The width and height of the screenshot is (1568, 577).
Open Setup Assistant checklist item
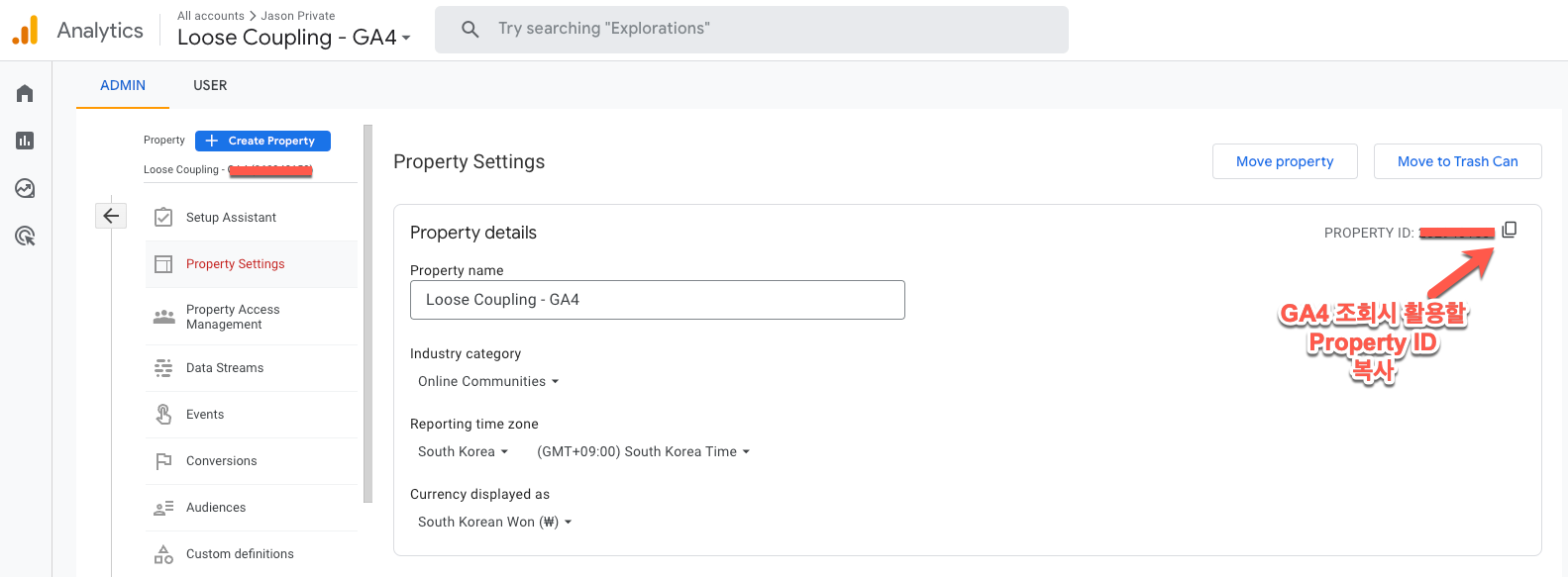coord(231,218)
